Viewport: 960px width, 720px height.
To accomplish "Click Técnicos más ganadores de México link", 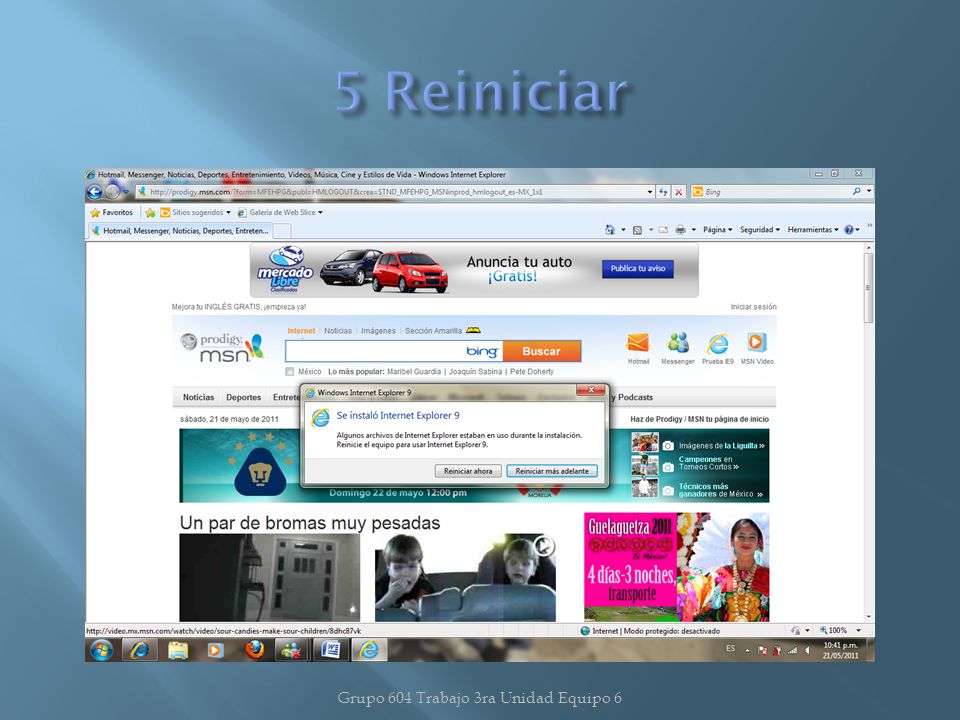I will (x=721, y=490).
